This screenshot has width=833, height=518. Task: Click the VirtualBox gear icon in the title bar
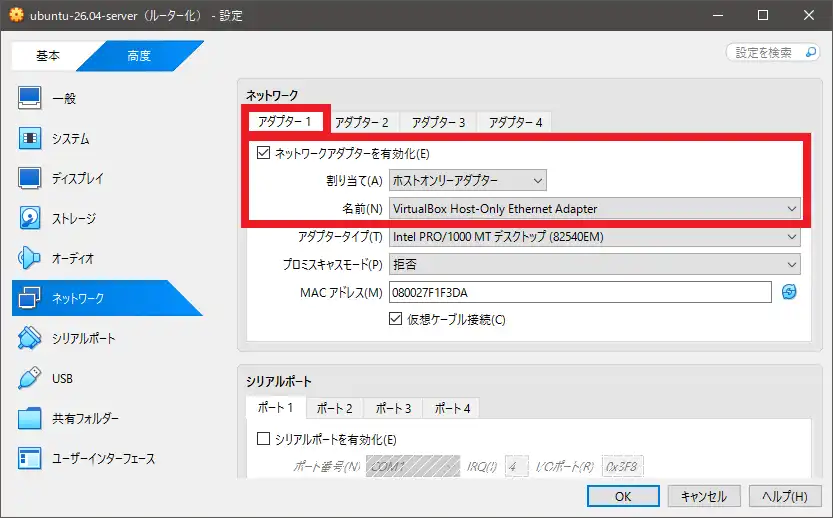16,15
